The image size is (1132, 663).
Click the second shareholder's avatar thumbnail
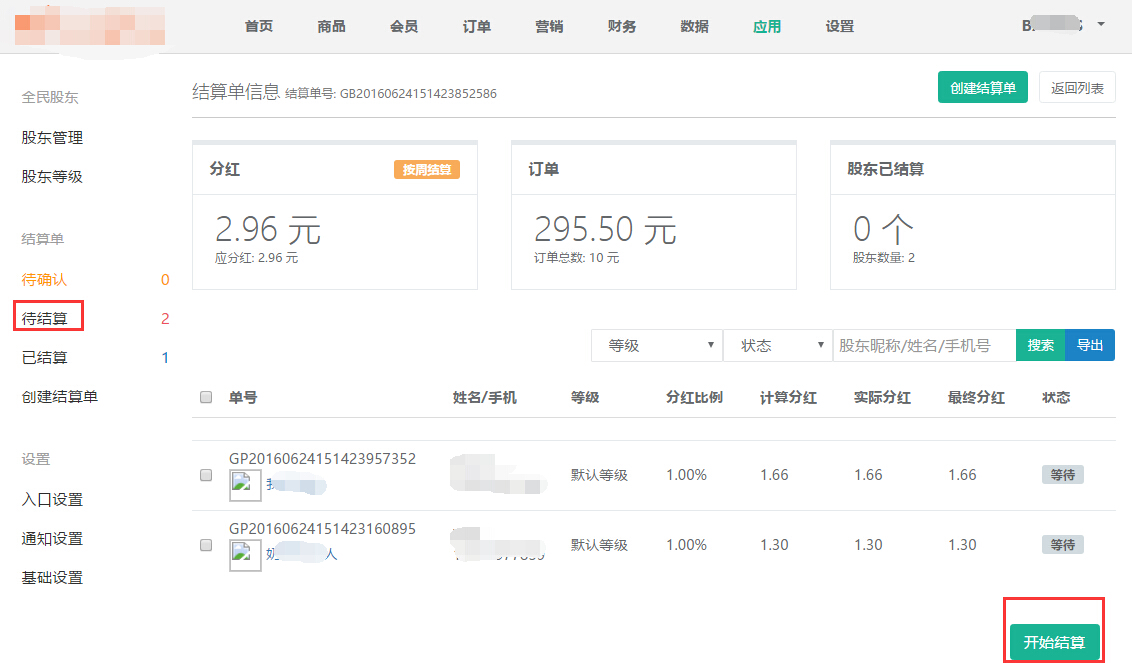[245, 555]
